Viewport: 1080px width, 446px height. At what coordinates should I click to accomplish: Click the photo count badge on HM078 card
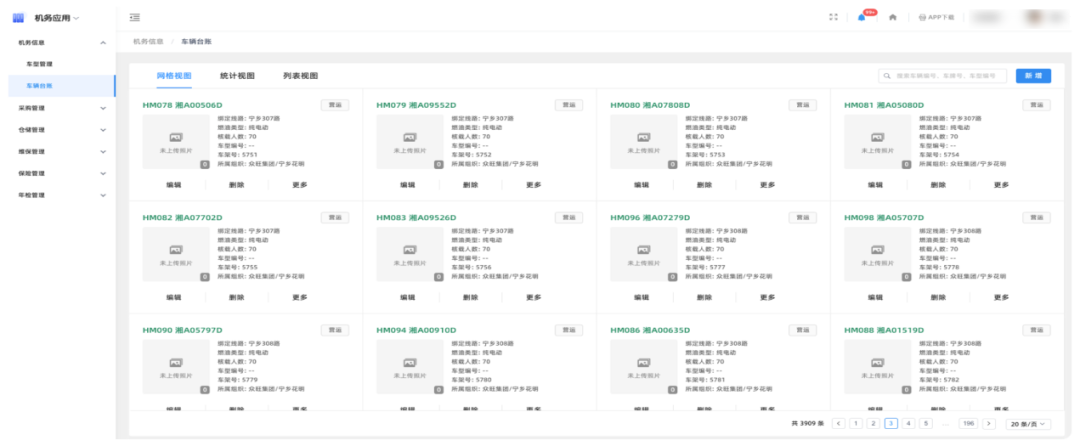click(x=205, y=164)
